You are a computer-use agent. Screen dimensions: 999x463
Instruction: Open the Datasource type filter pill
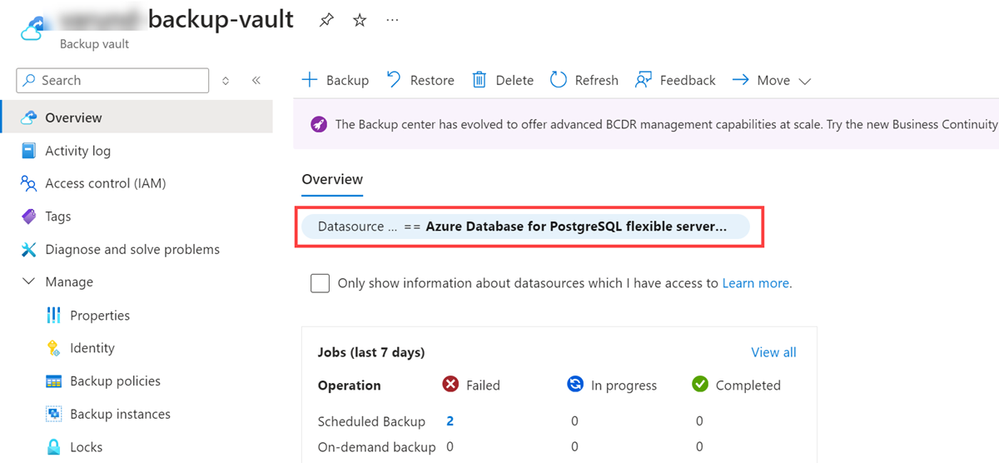point(526,227)
